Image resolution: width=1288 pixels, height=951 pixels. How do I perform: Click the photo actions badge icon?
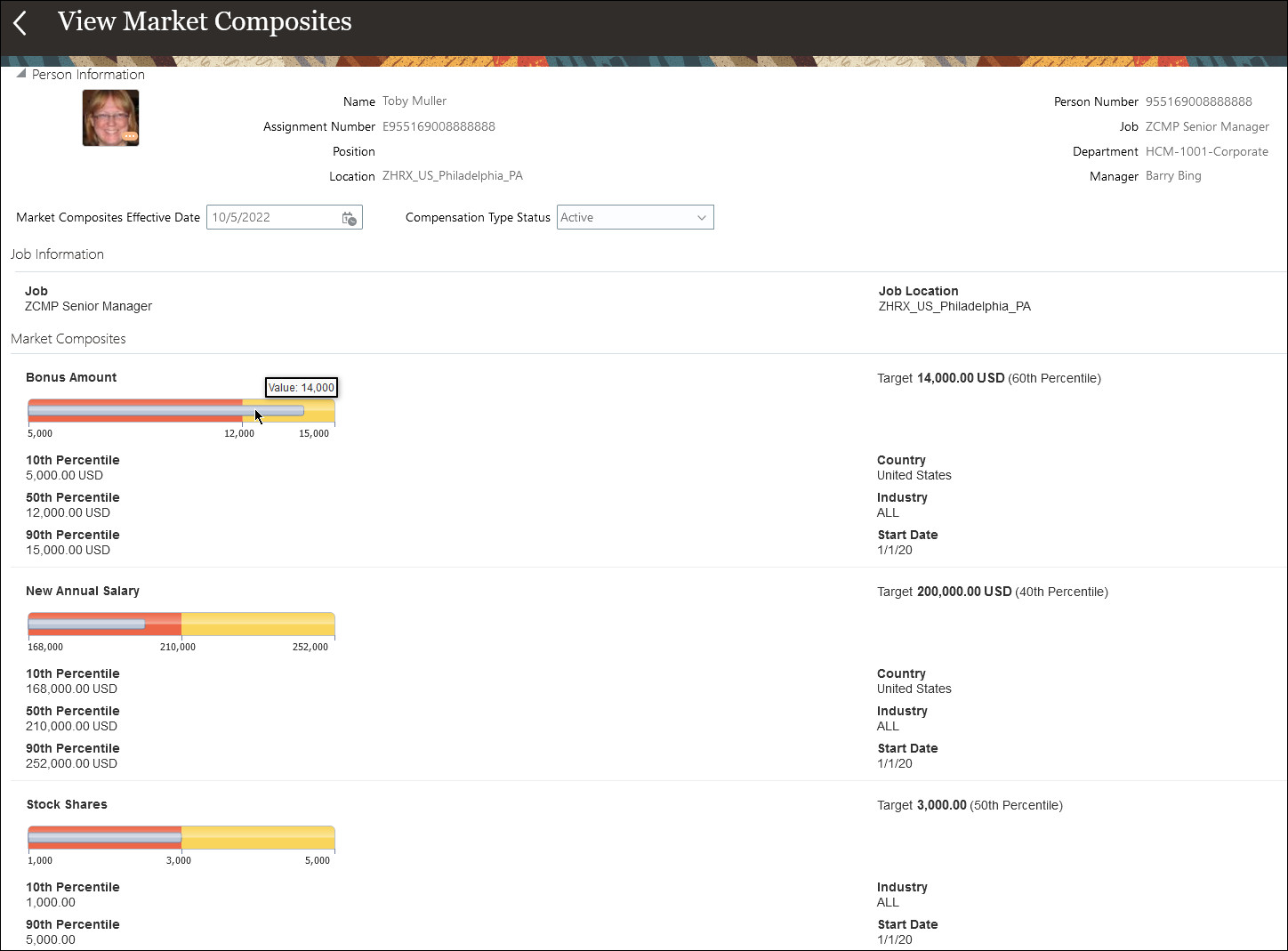click(x=130, y=136)
